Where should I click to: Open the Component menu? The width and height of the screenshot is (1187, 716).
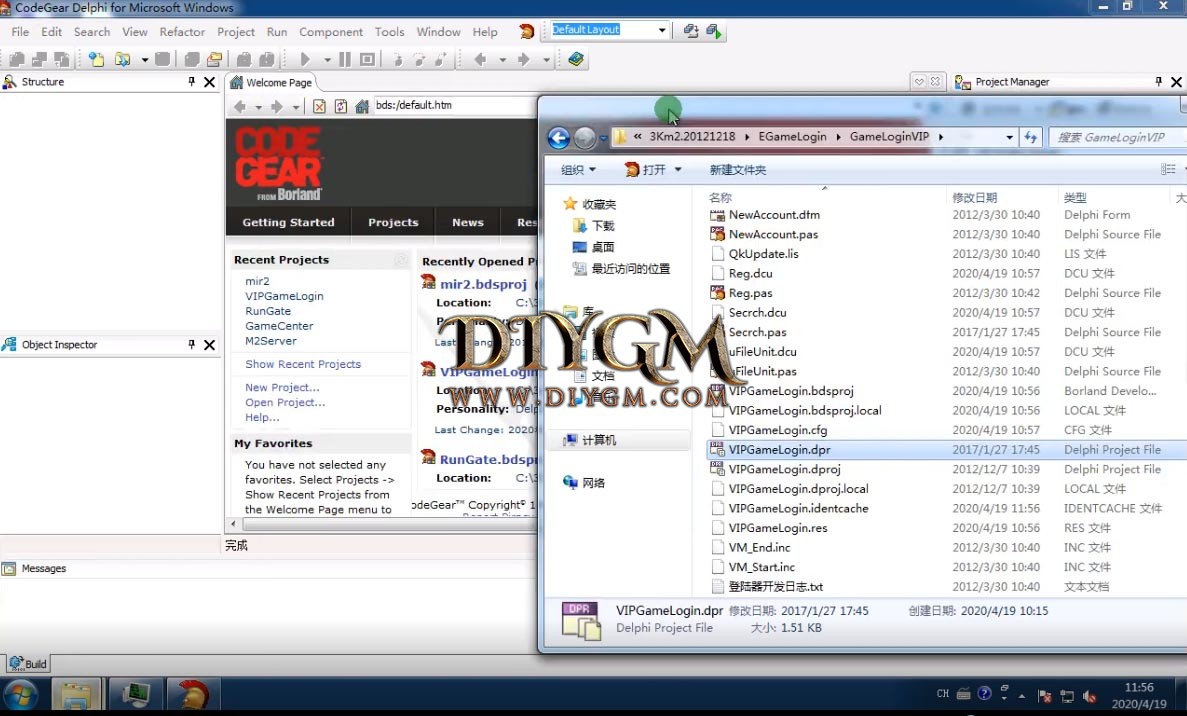pyautogui.click(x=331, y=32)
